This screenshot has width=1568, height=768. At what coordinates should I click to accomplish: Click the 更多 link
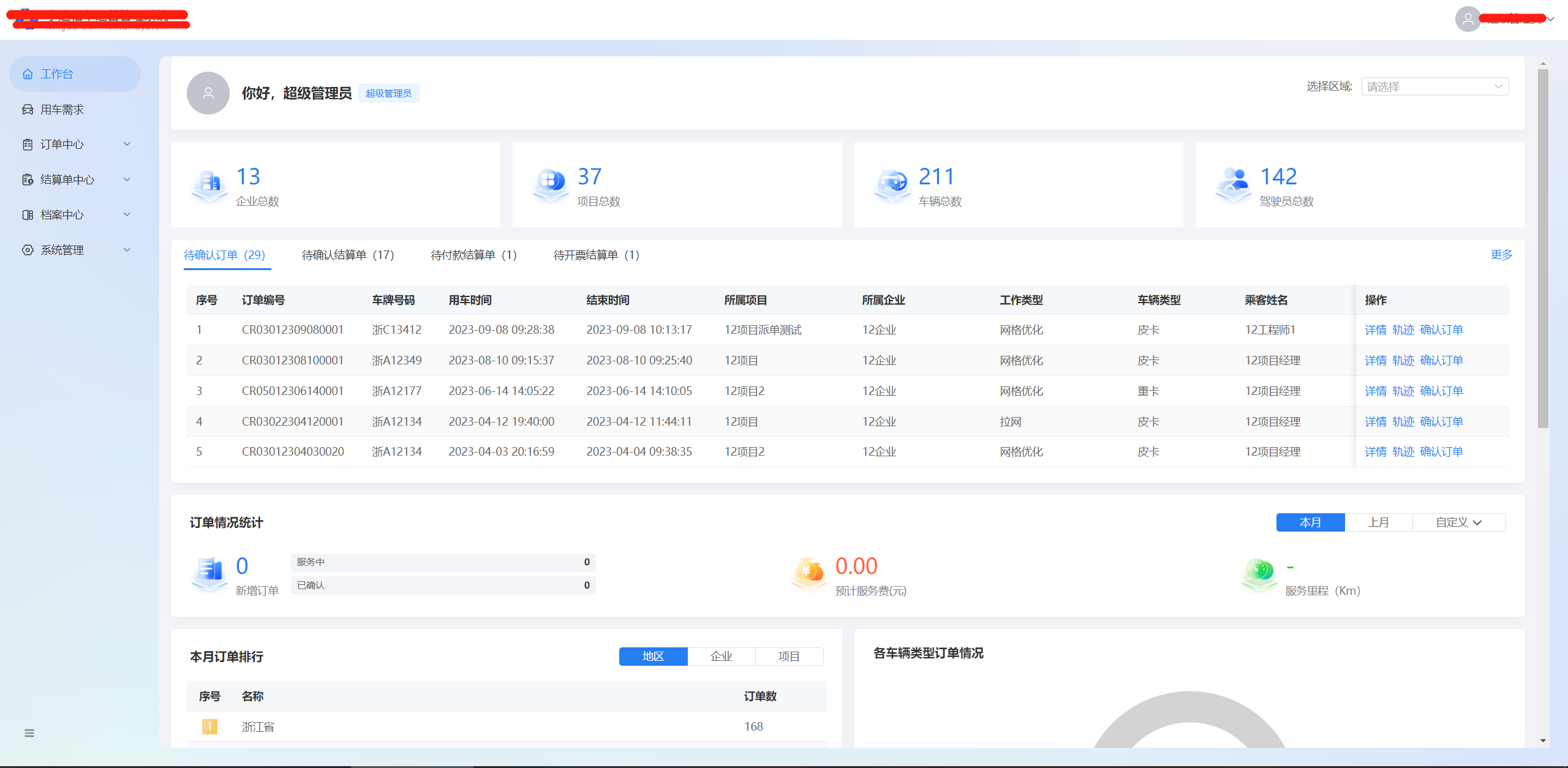pyautogui.click(x=1501, y=255)
